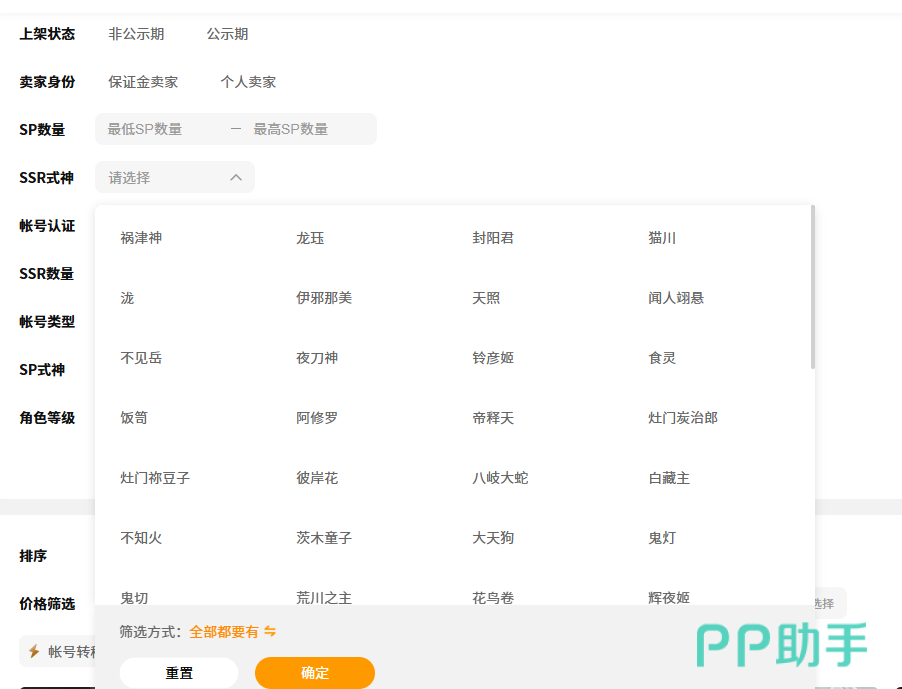The image size is (902, 689).
Task: Choose 保证金卖家 seller type
Action: 143,82
